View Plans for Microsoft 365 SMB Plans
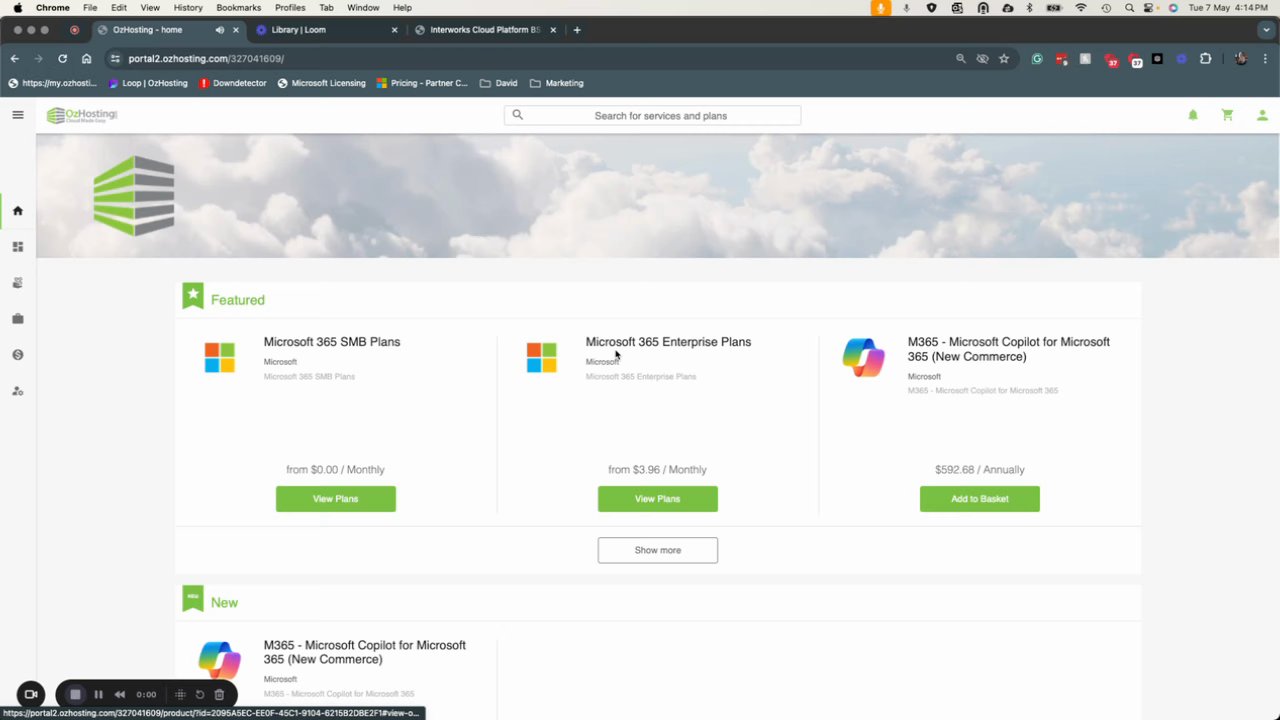Screen dimensions: 1280x720 click(336, 499)
